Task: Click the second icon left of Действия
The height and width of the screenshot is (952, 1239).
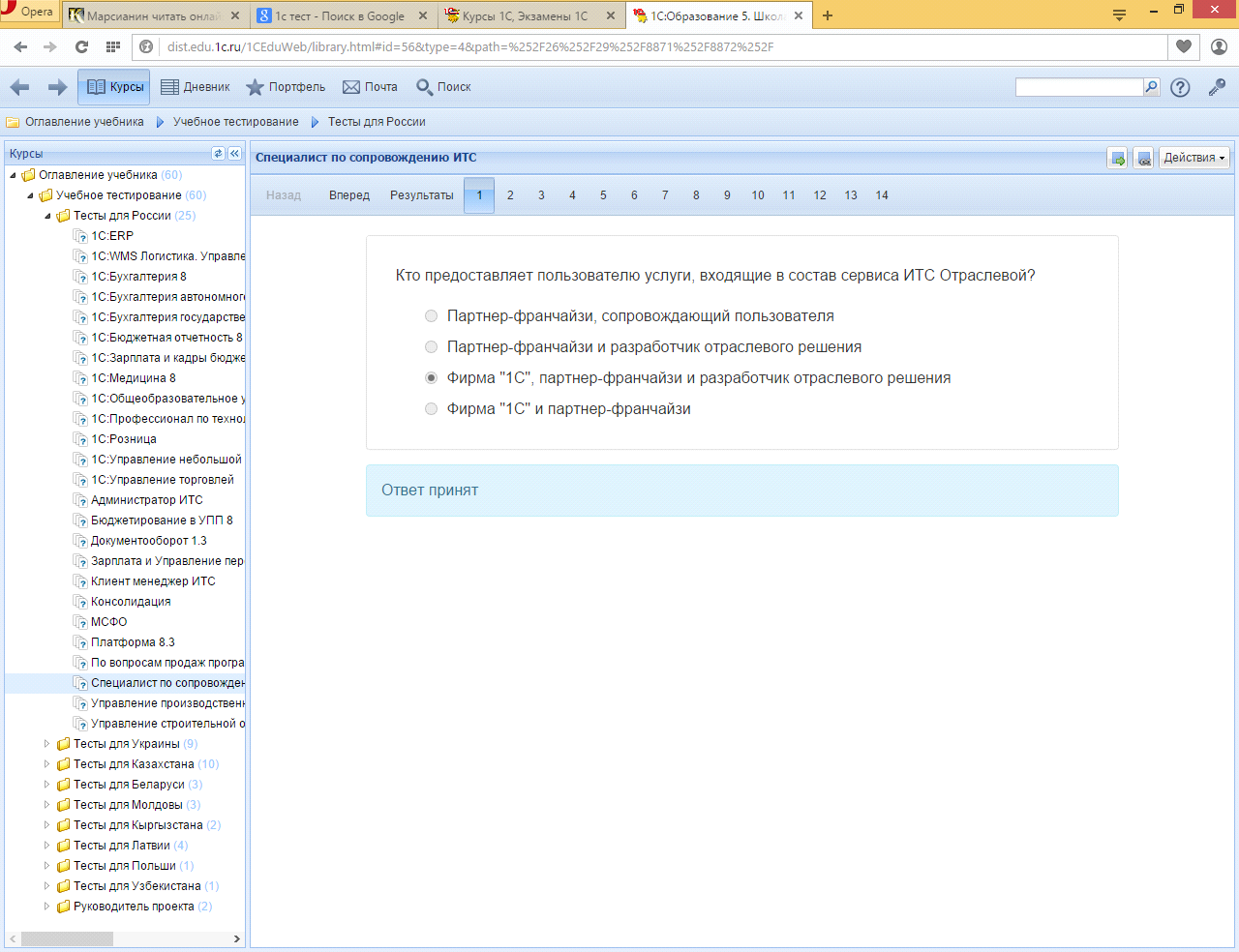Action: point(1143,158)
